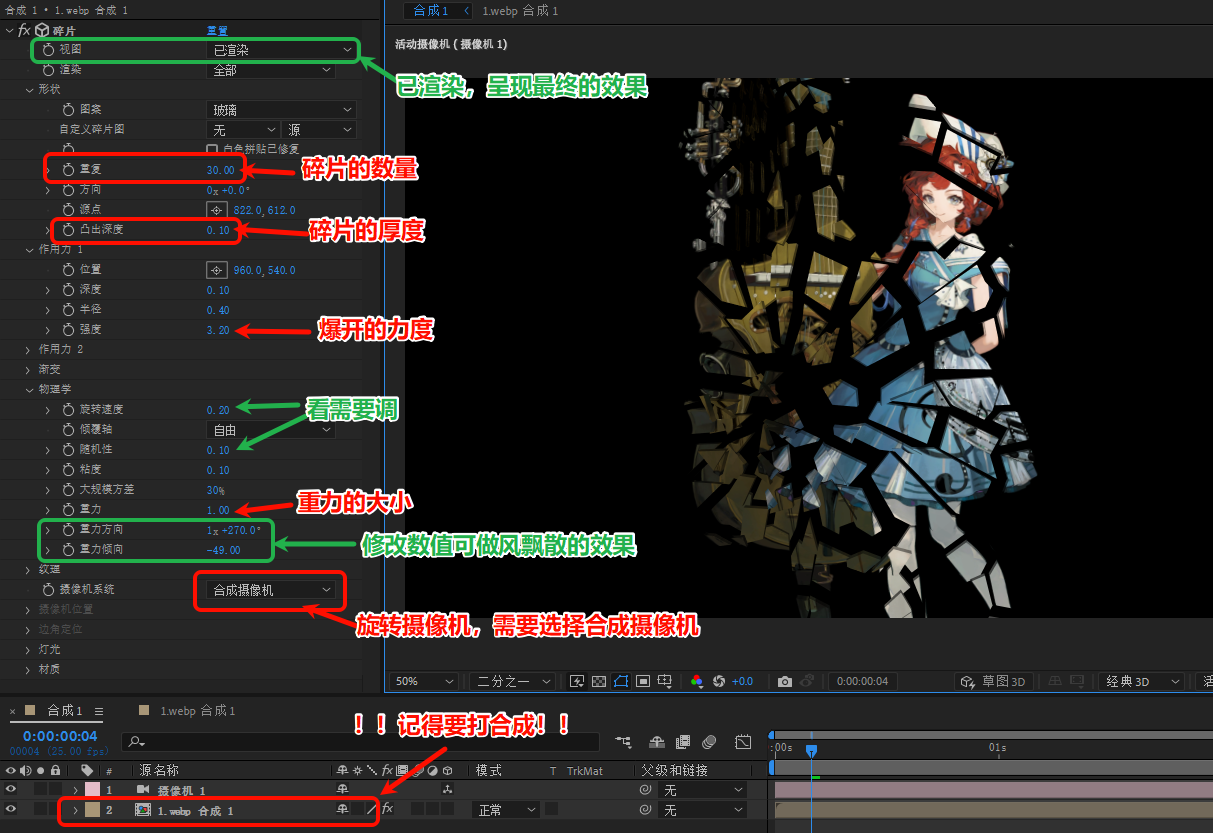Toggle stopwatch for 旋转速度 property
1213x833 pixels.
point(68,410)
